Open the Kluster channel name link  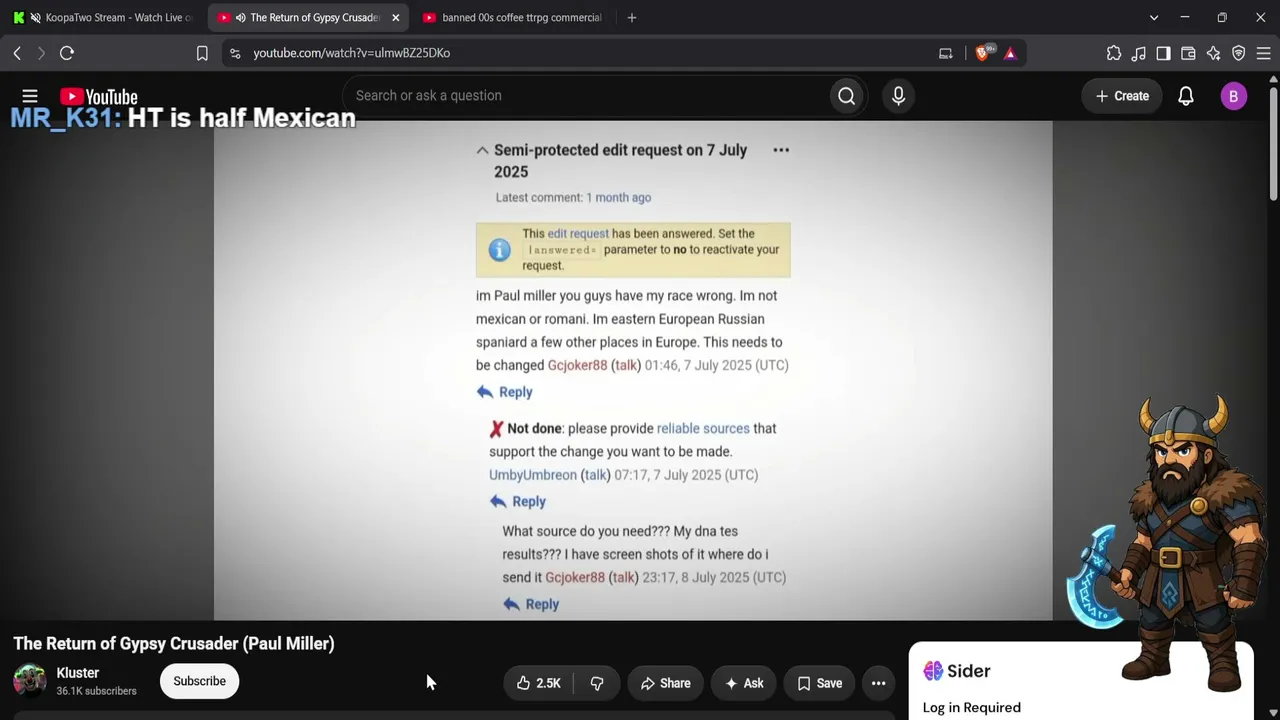pos(78,673)
